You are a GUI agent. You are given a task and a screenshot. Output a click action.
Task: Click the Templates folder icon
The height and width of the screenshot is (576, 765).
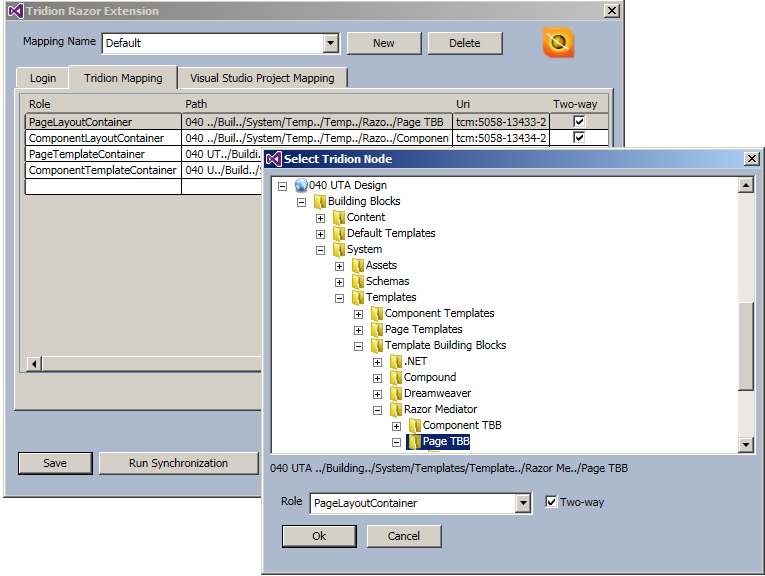[x=358, y=298]
